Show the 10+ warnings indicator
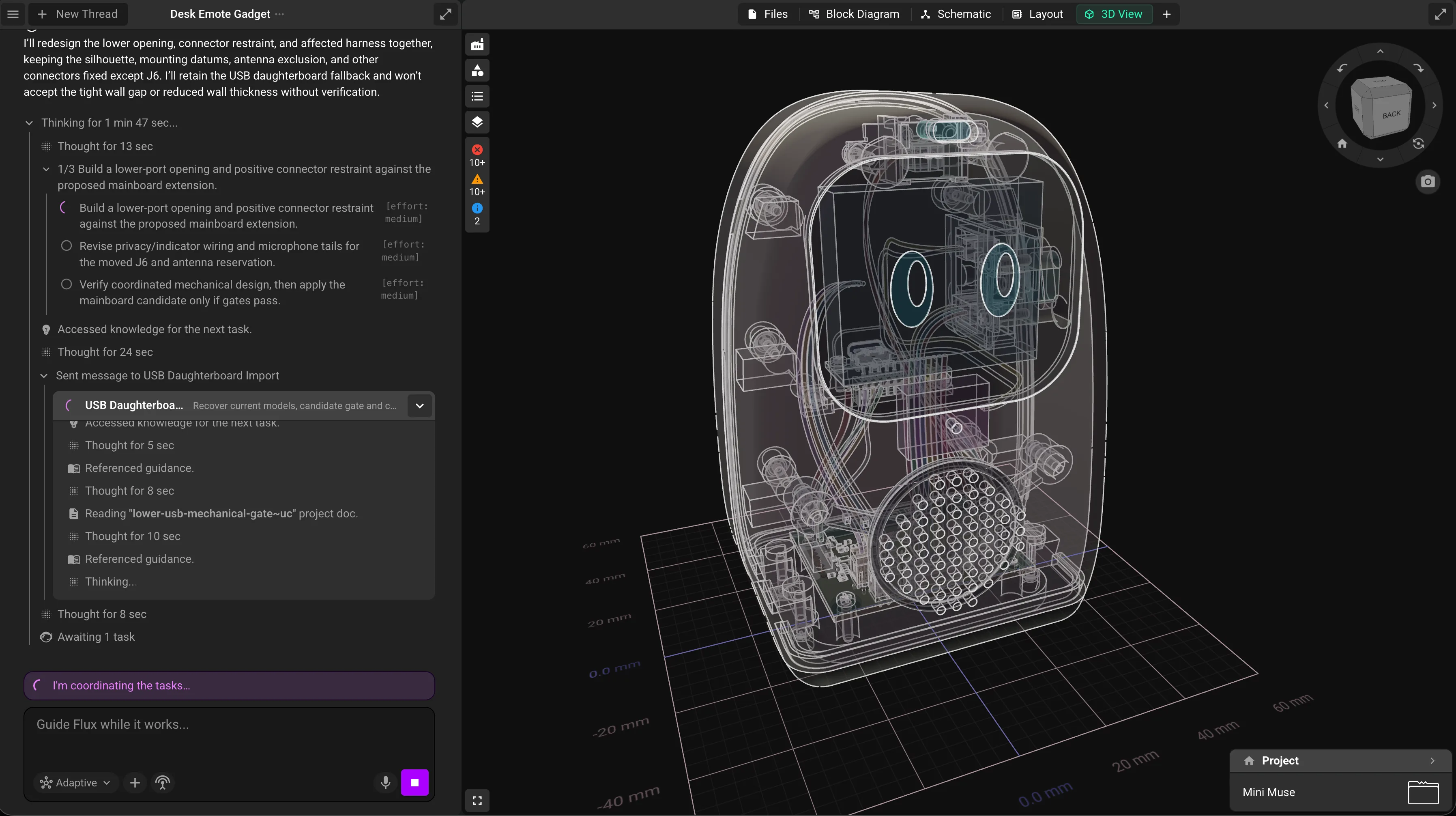This screenshot has width=1456, height=816. [477, 185]
